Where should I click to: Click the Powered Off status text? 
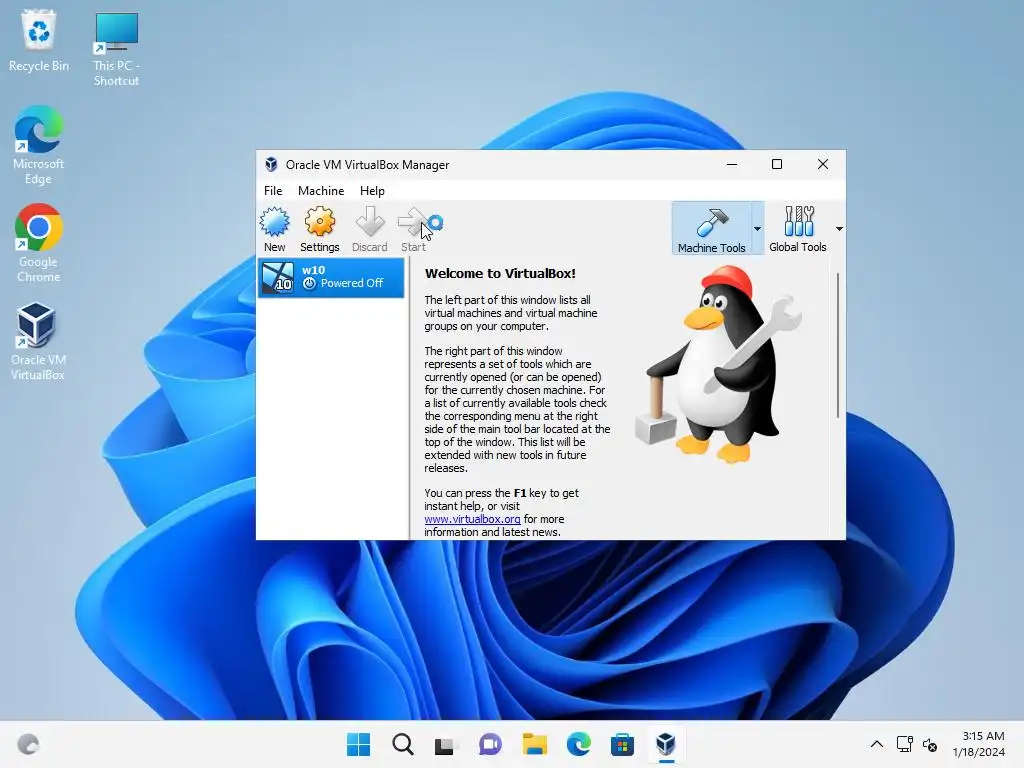pos(352,283)
